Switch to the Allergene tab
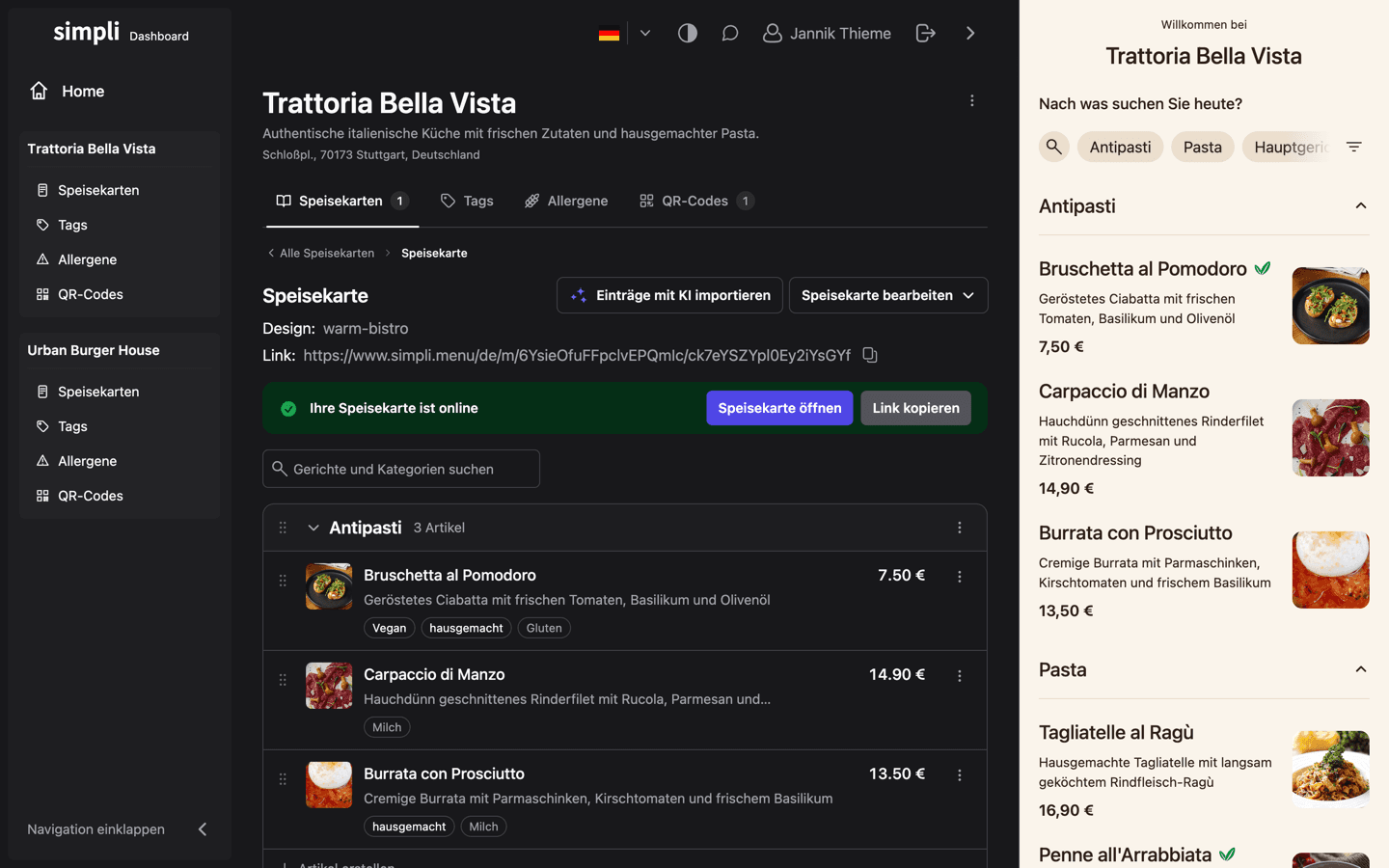 coord(566,201)
